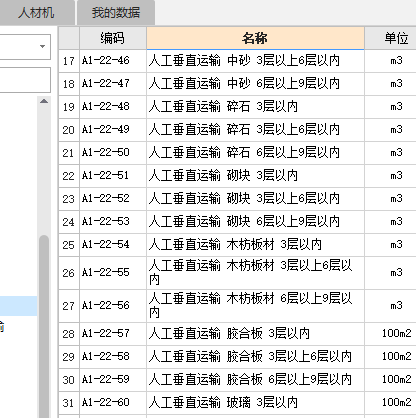Open the 我的数据 tab
The image size is (416, 418).
coord(116,13)
